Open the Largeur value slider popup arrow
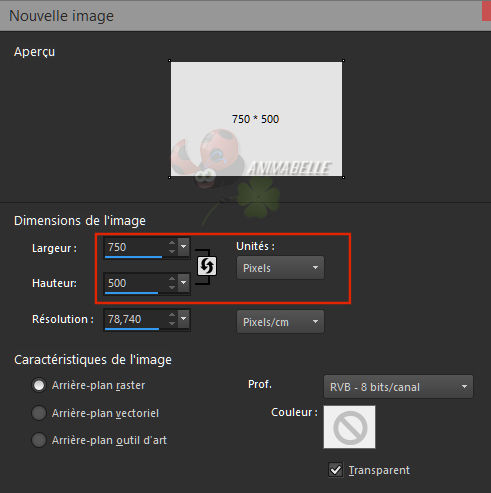This screenshot has height=493, width=491. [x=183, y=247]
